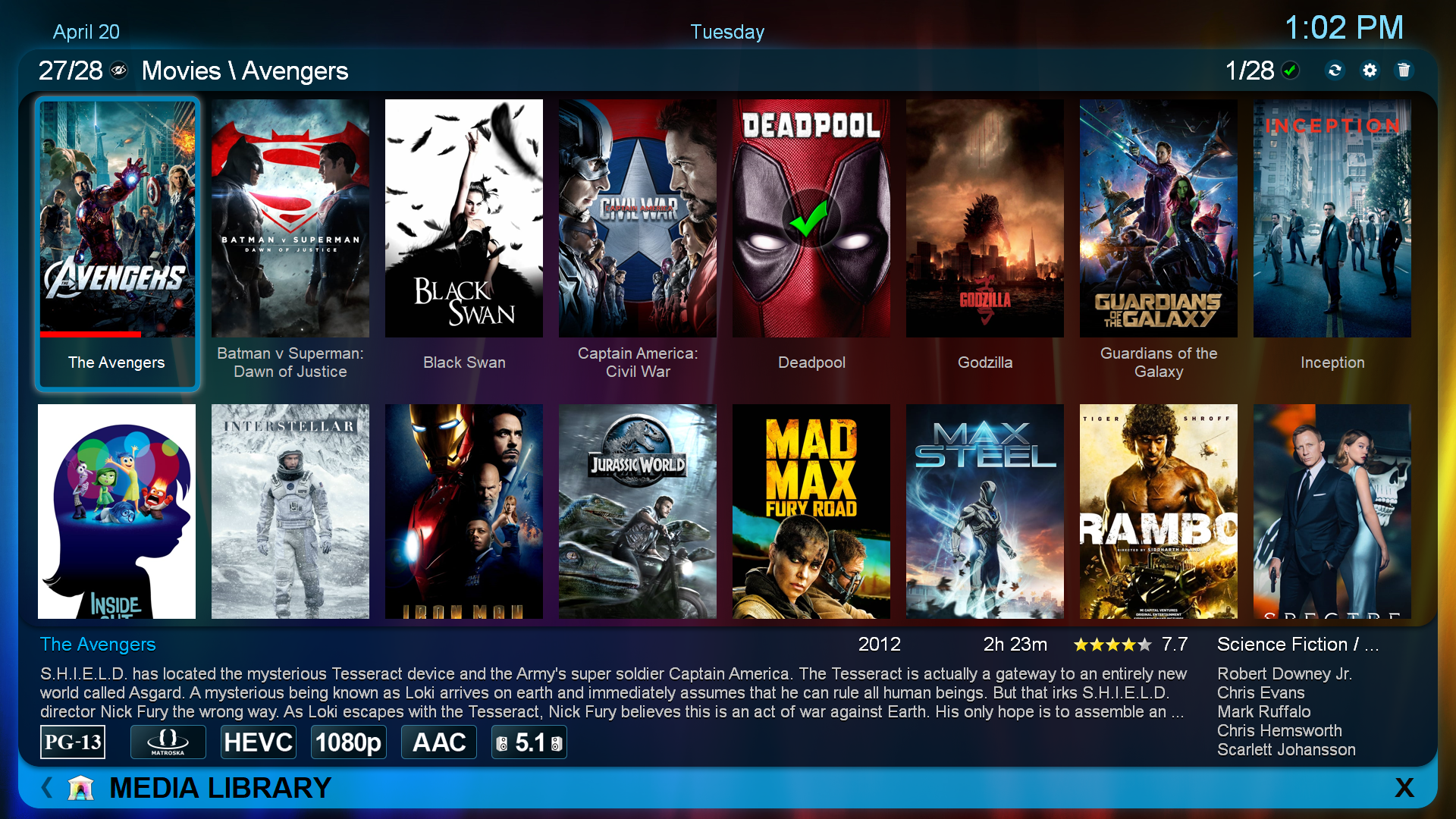The image size is (1456, 819).
Task: Click the year 2012
Action: coord(880,645)
